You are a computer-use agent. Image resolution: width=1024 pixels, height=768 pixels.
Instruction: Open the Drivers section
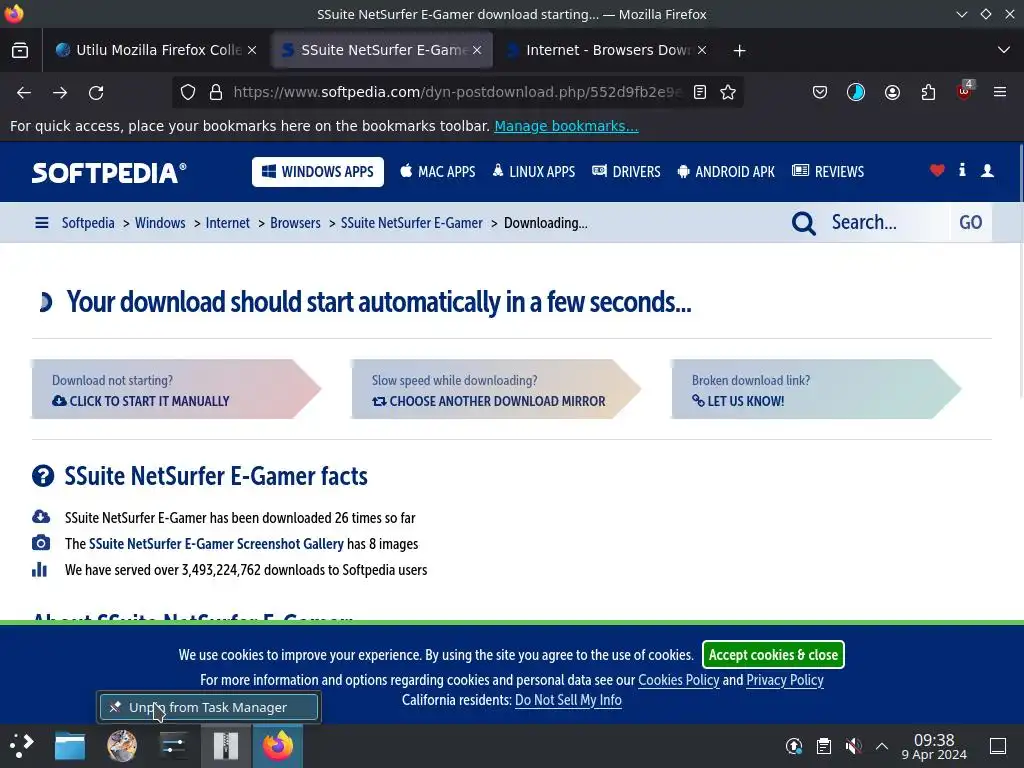click(626, 172)
